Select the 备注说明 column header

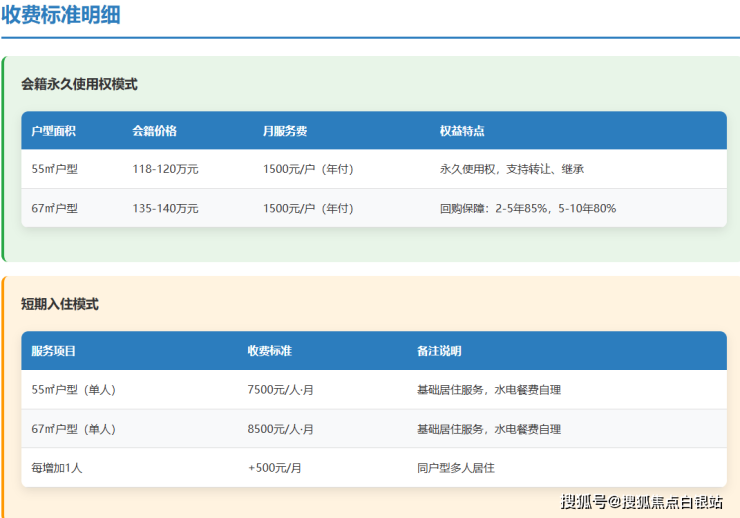point(439,351)
